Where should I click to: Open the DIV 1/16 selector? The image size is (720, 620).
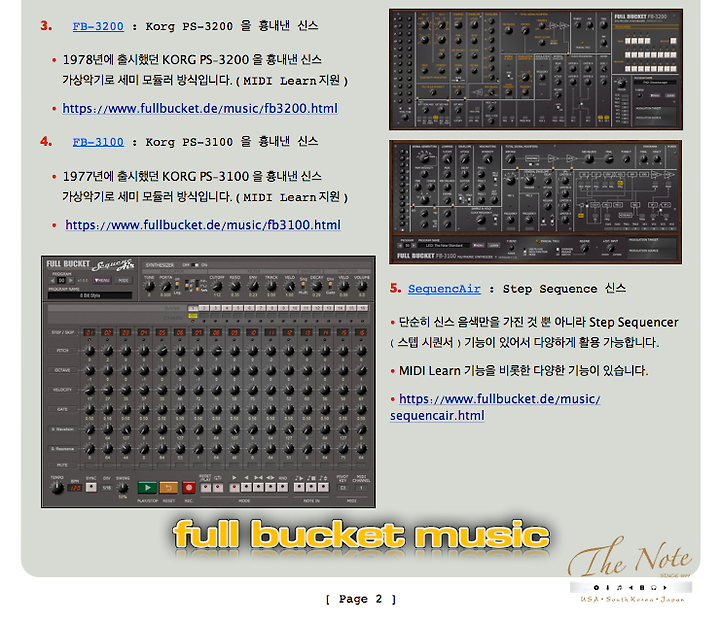pos(107,488)
